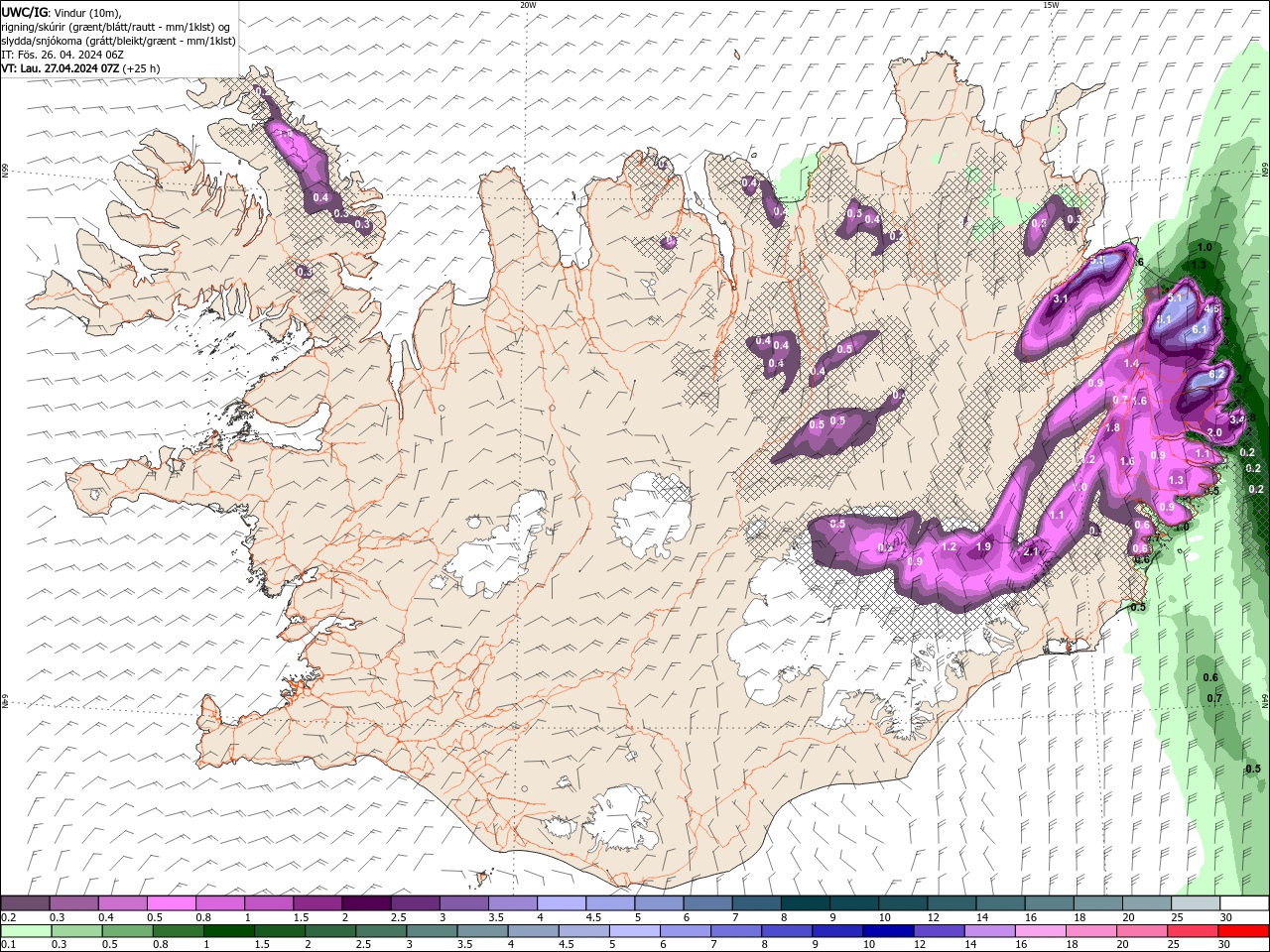Select the '0.7' rain value offshore southeast
This screenshot has width=1270, height=952.
click(1214, 698)
